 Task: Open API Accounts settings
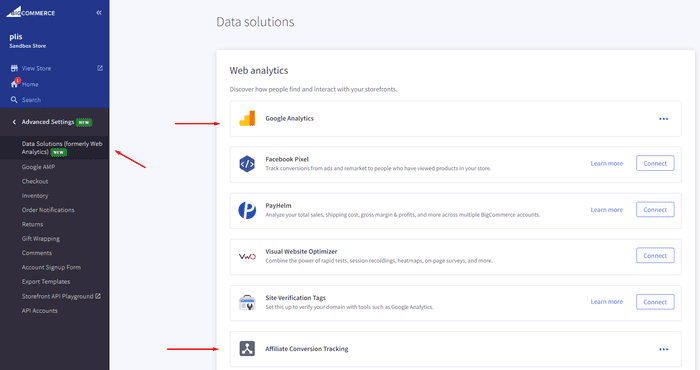click(x=40, y=311)
